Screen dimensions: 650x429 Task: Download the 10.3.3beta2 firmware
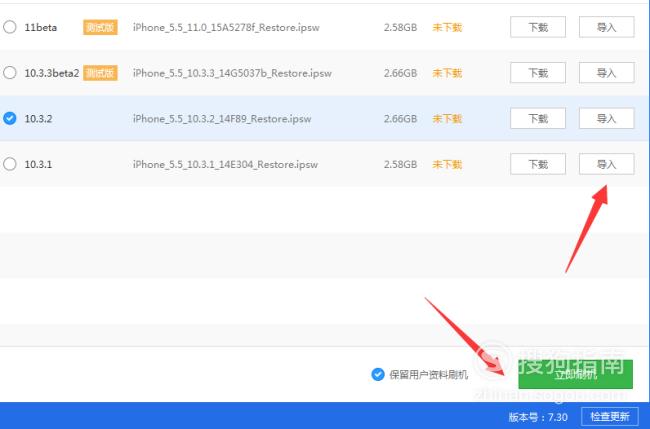pos(538,73)
